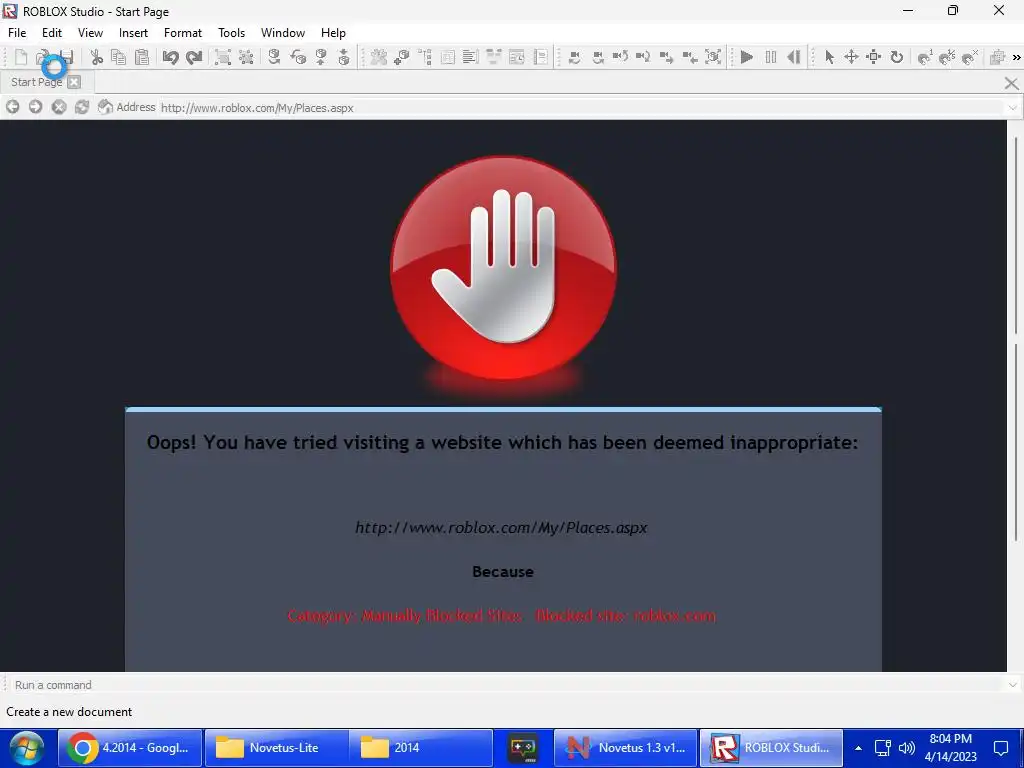Pause the simulation
This screenshot has height=768, width=1024.
click(771, 57)
